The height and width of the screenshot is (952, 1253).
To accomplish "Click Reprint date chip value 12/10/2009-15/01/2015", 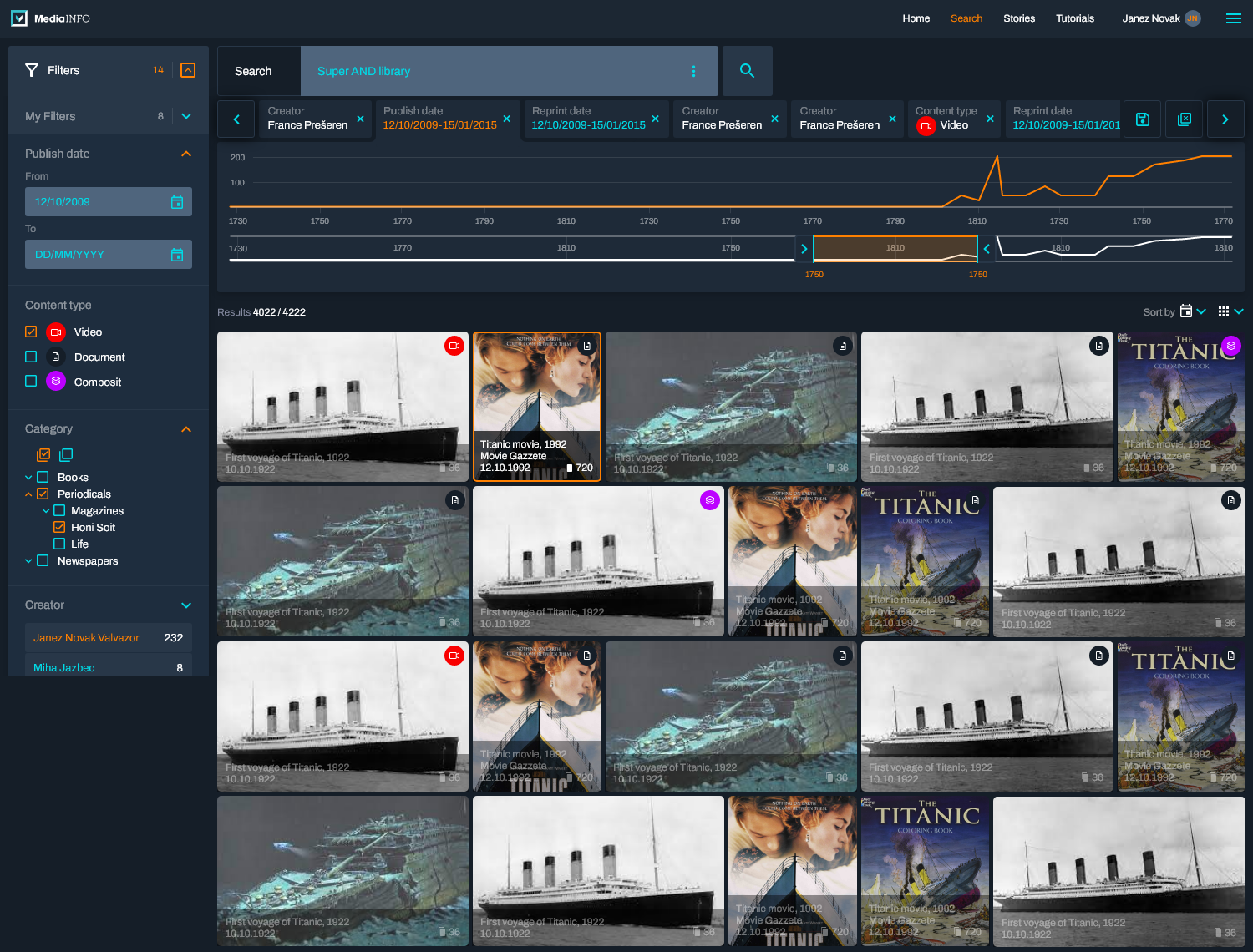I will (x=588, y=125).
